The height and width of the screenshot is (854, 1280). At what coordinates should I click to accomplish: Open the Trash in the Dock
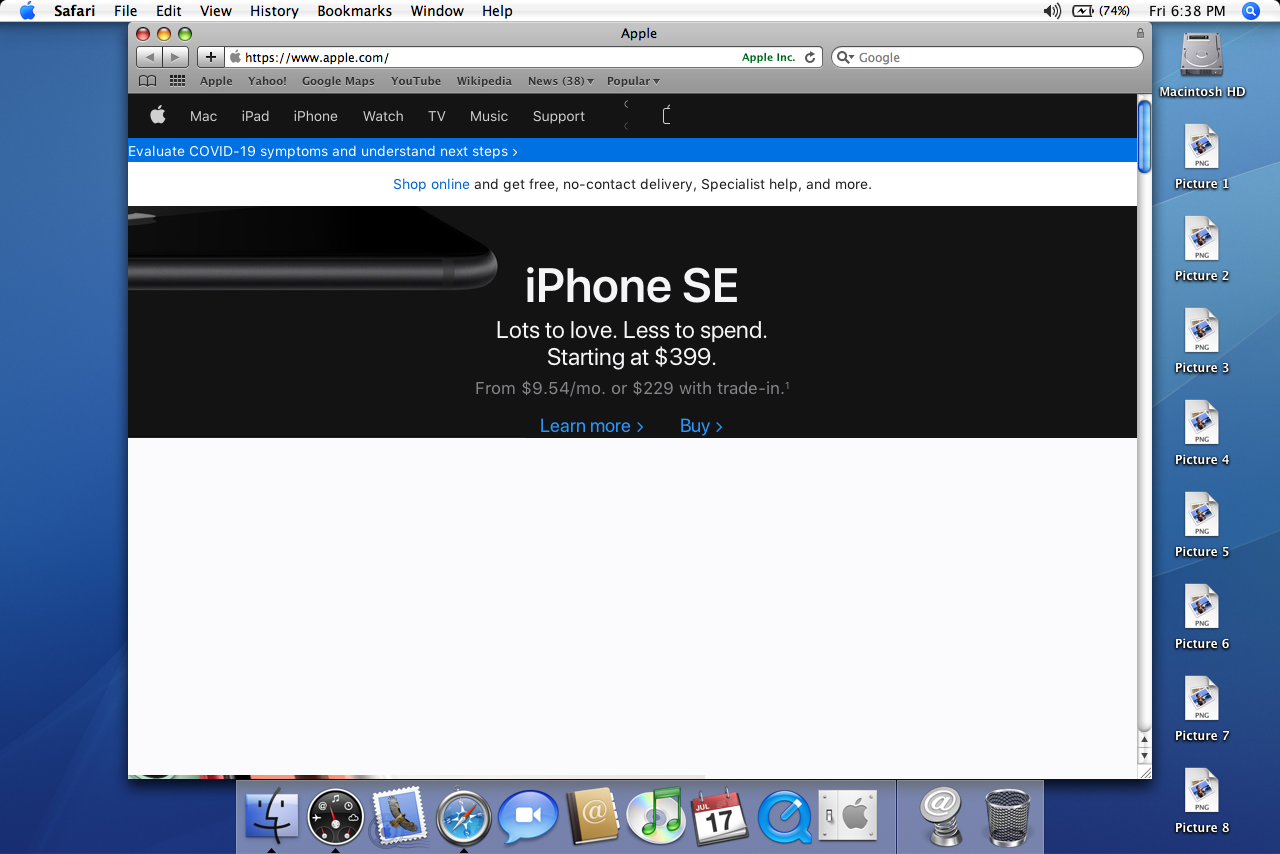coord(1007,816)
